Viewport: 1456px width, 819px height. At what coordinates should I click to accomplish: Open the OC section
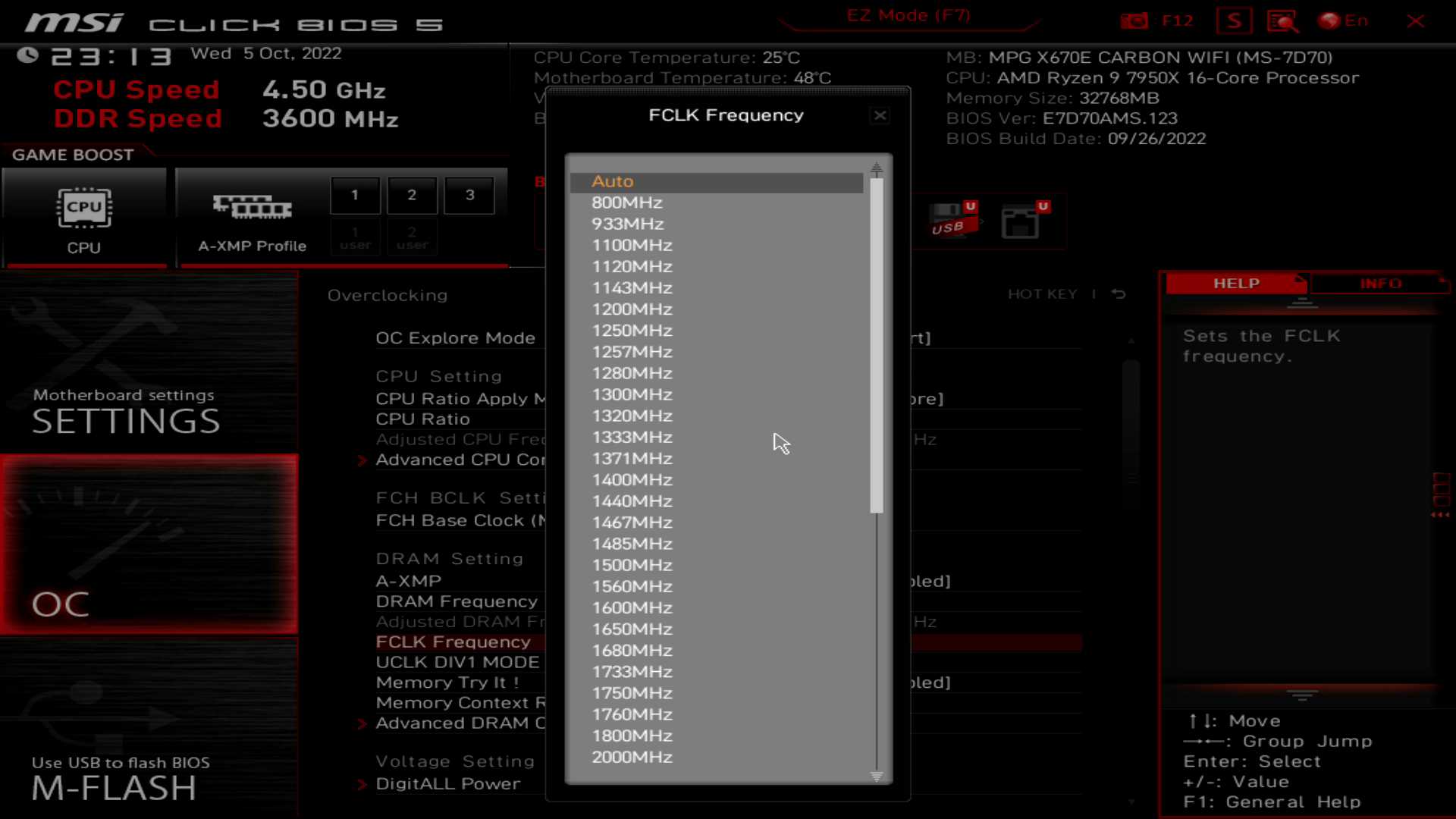point(149,544)
